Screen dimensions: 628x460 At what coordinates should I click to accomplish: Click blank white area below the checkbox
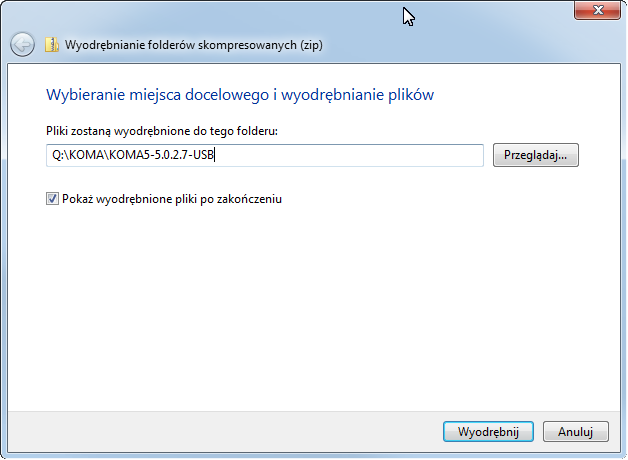coord(300,300)
